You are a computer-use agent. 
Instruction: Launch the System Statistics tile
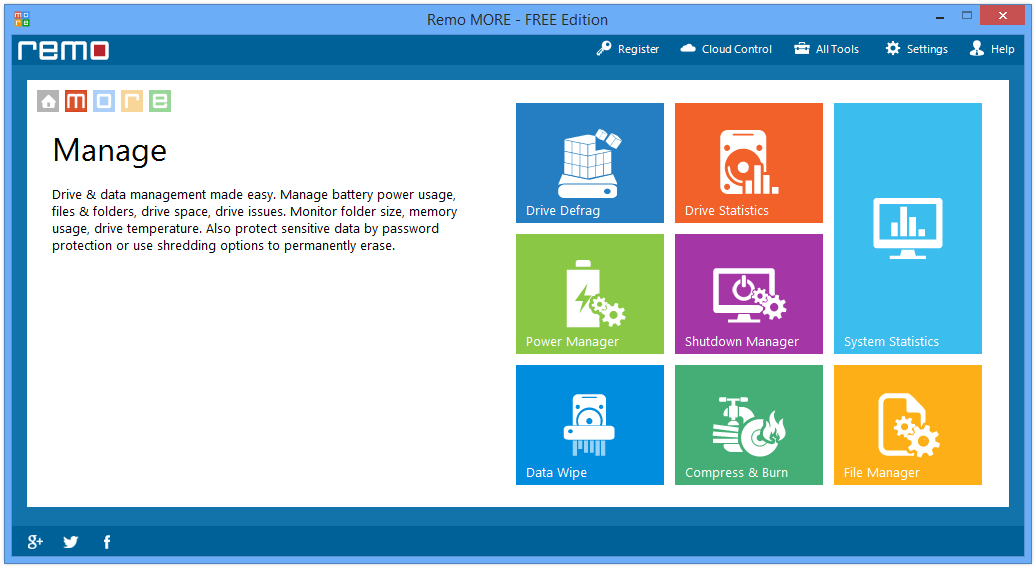(x=908, y=228)
